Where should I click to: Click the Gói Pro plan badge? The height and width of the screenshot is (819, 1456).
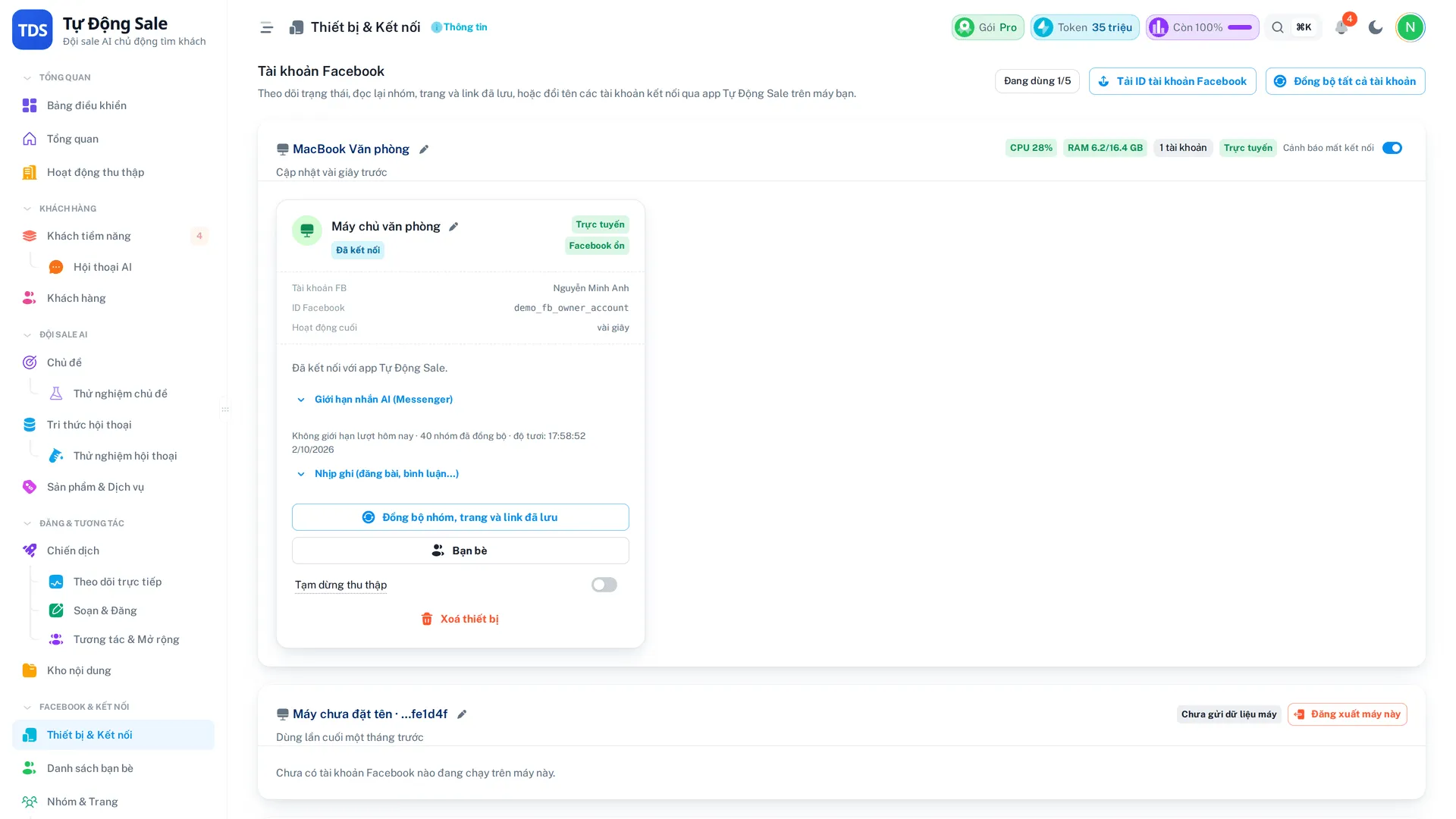click(988, 27)
